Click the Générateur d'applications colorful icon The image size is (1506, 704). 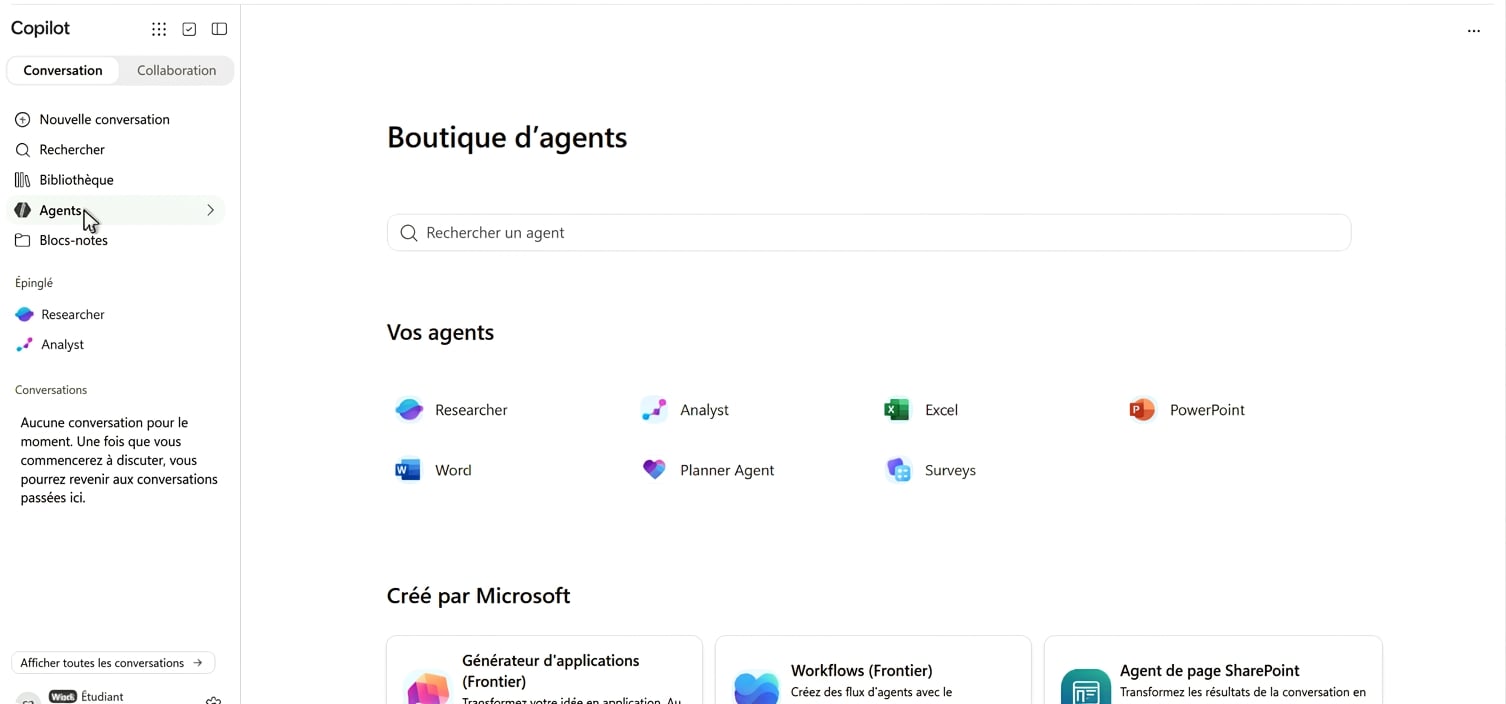click(427, 688)
